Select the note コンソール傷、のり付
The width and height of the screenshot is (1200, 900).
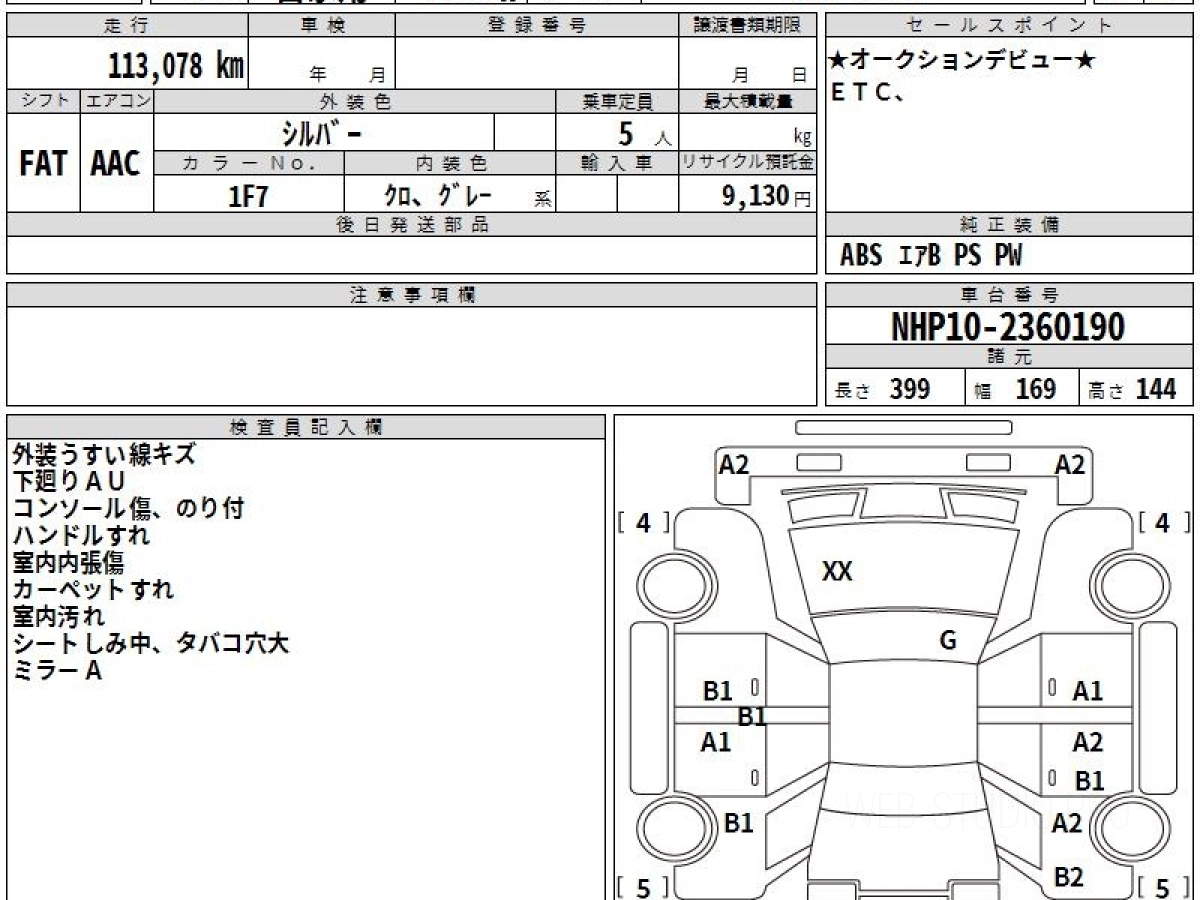(x=128, y=508)
